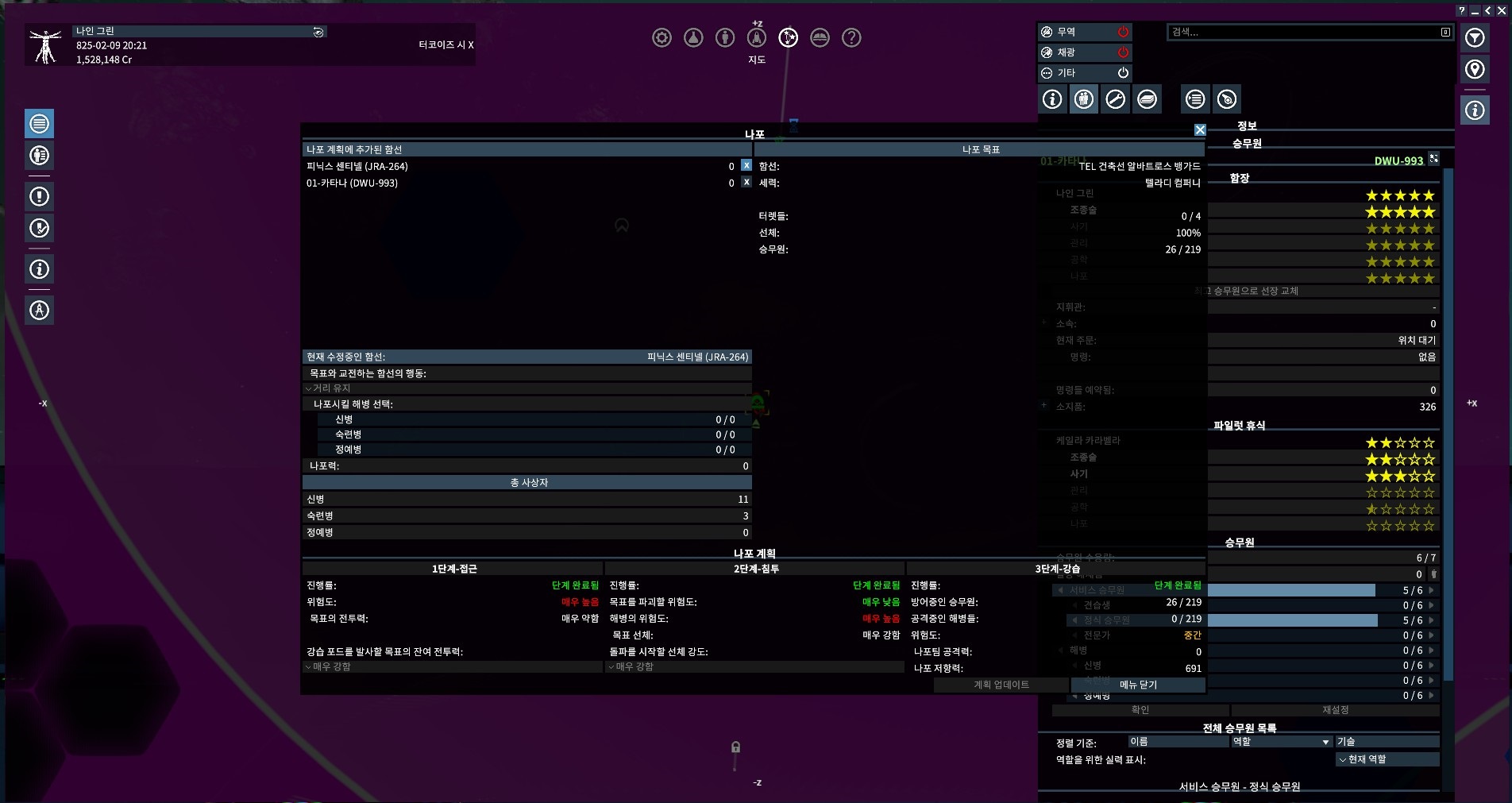
Task: Remove 피닉스 센티넬 (JRA-264) from boarding plan
Action: pos(746,165)
